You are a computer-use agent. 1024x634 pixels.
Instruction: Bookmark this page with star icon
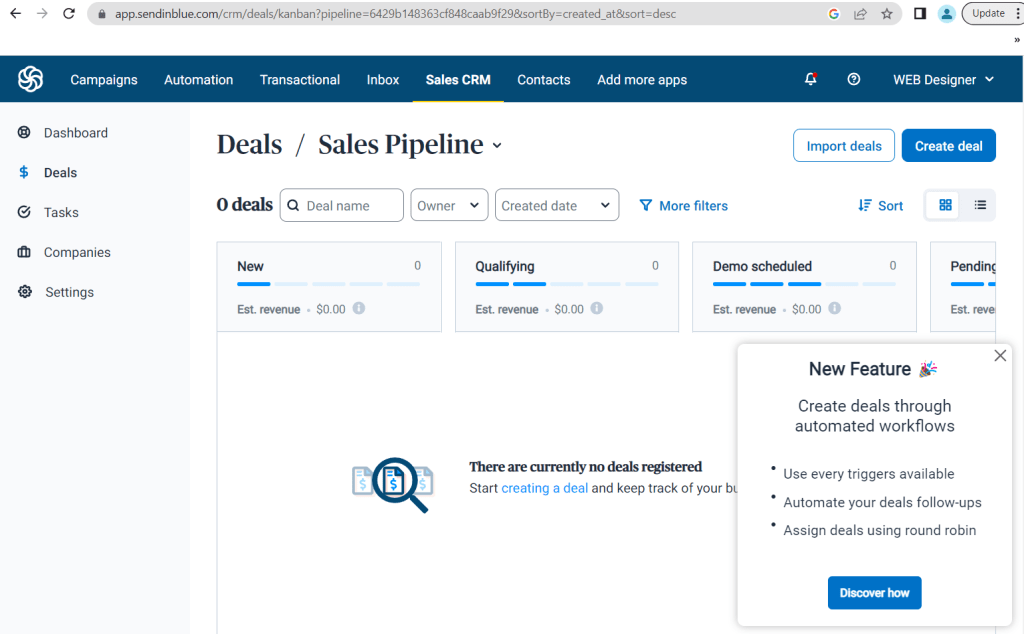tap(887, 14)
